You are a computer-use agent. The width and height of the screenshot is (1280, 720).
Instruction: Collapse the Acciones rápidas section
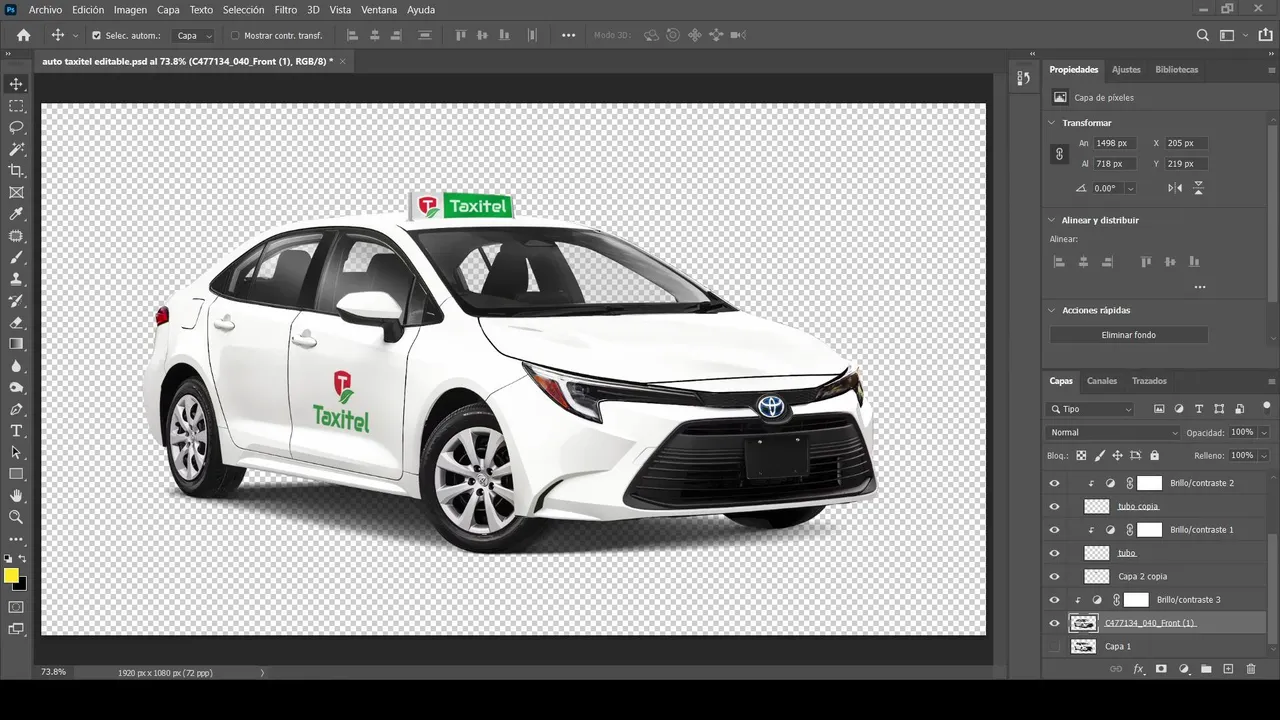[1051, 310]
